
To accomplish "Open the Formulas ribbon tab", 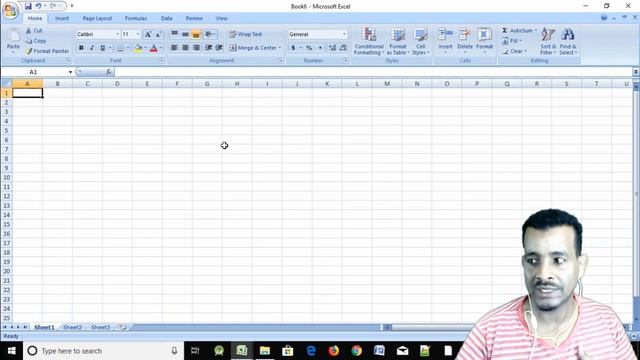I will tap(136, 18).
